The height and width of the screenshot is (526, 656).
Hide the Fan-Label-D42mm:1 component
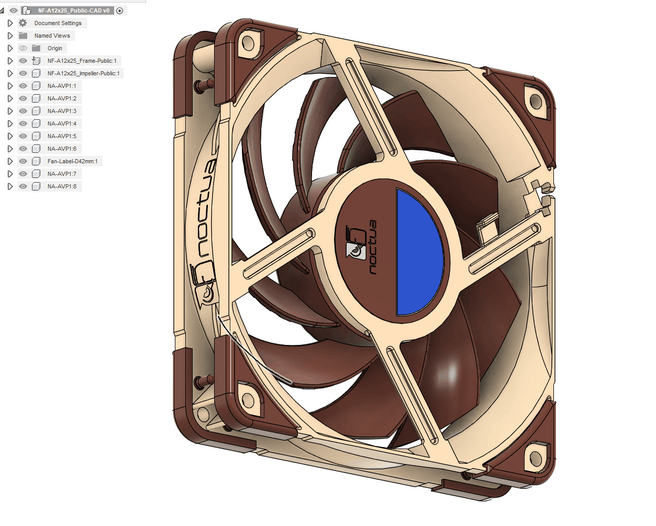click(23, 161)
